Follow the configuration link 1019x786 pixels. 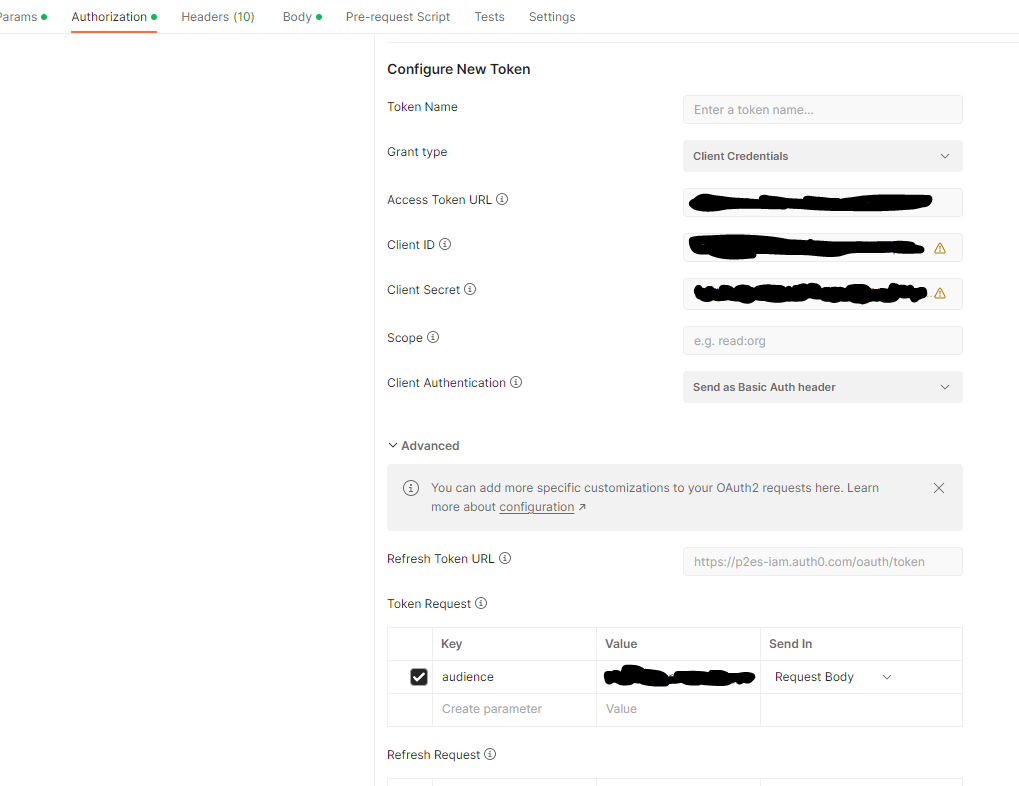[537, 506]
